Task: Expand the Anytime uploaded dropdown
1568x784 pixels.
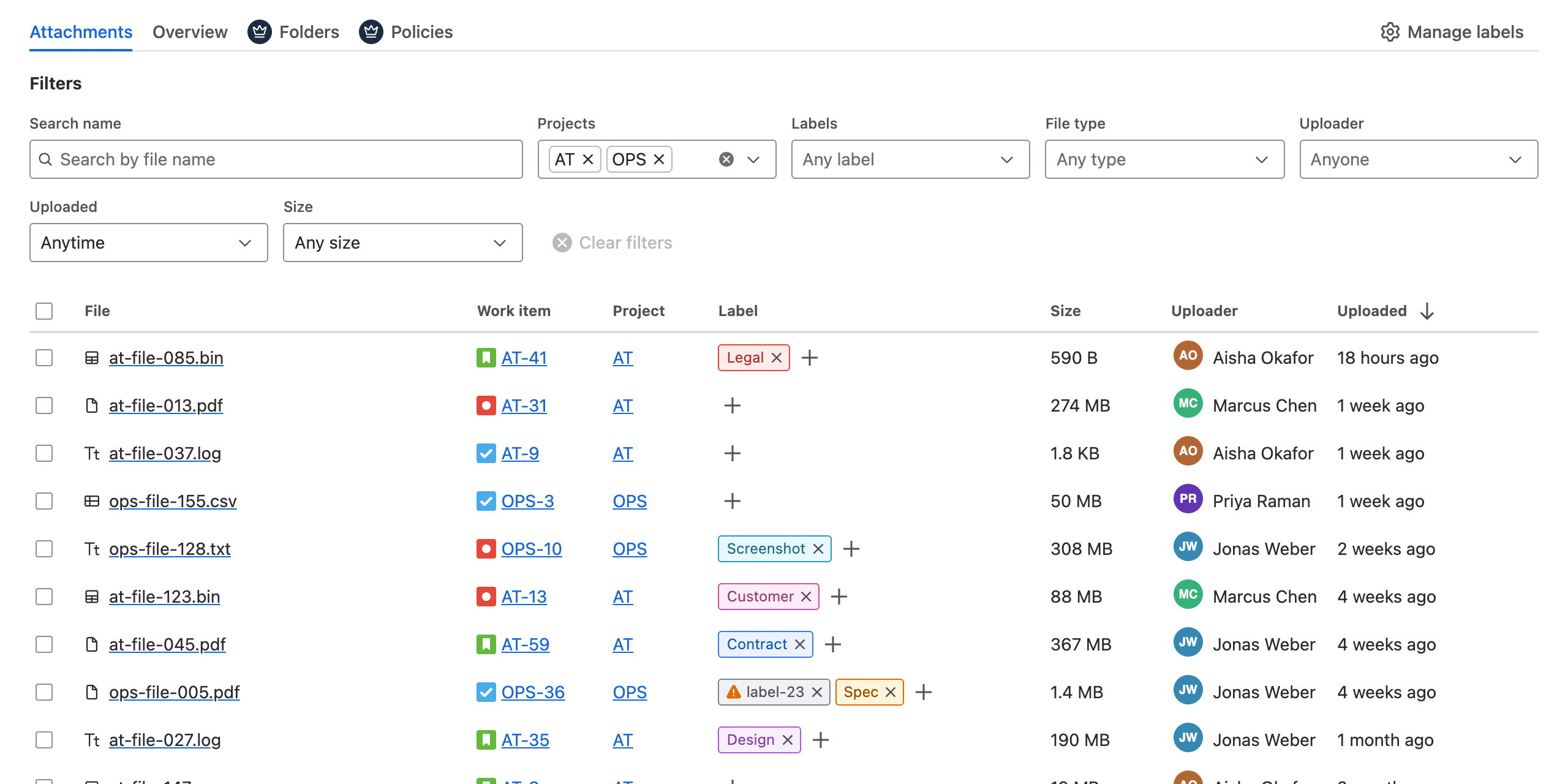Action: pyautogui.click(x=149, y=243)
